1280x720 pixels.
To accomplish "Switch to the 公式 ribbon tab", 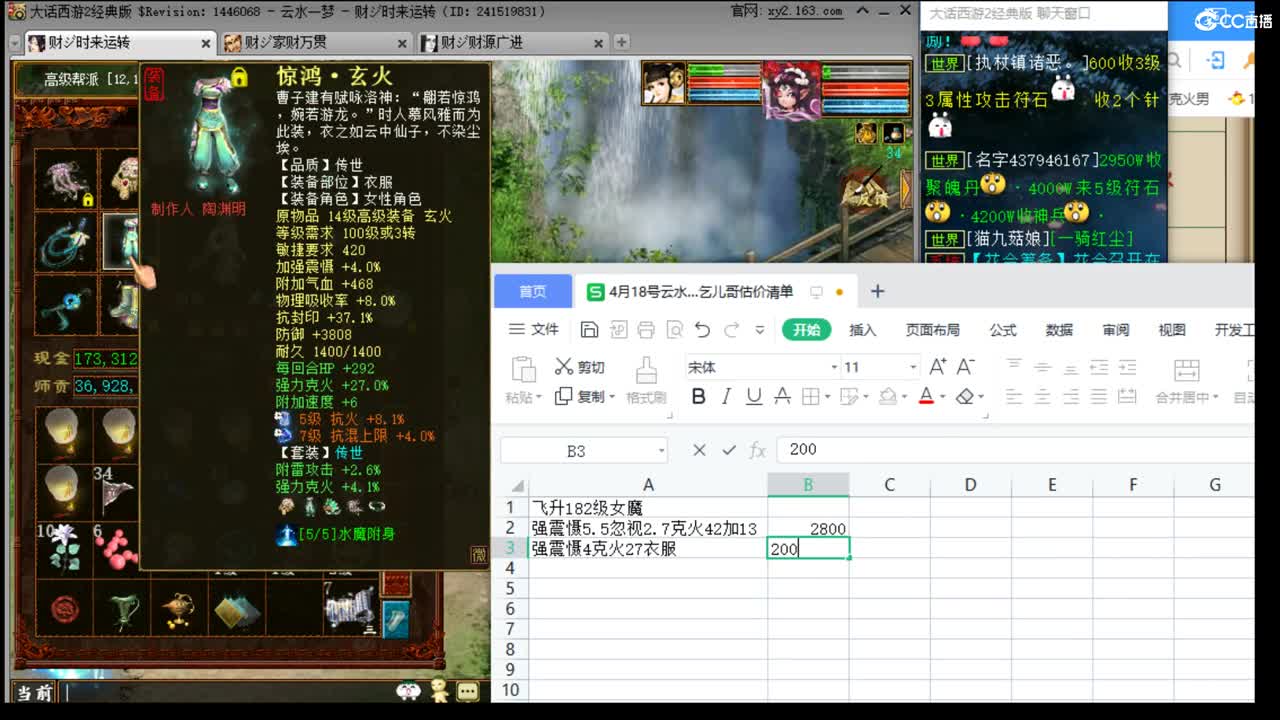I will click(1003, 330).
